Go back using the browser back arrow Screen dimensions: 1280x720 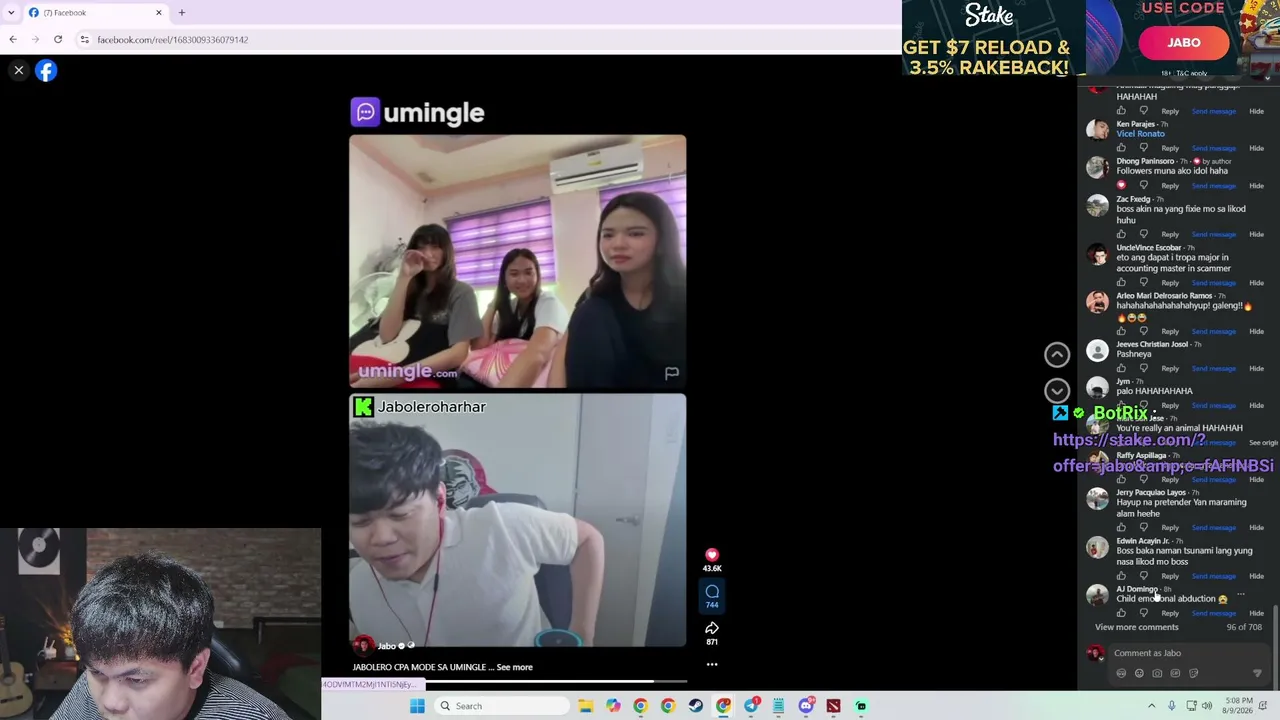tap(13, 39)
